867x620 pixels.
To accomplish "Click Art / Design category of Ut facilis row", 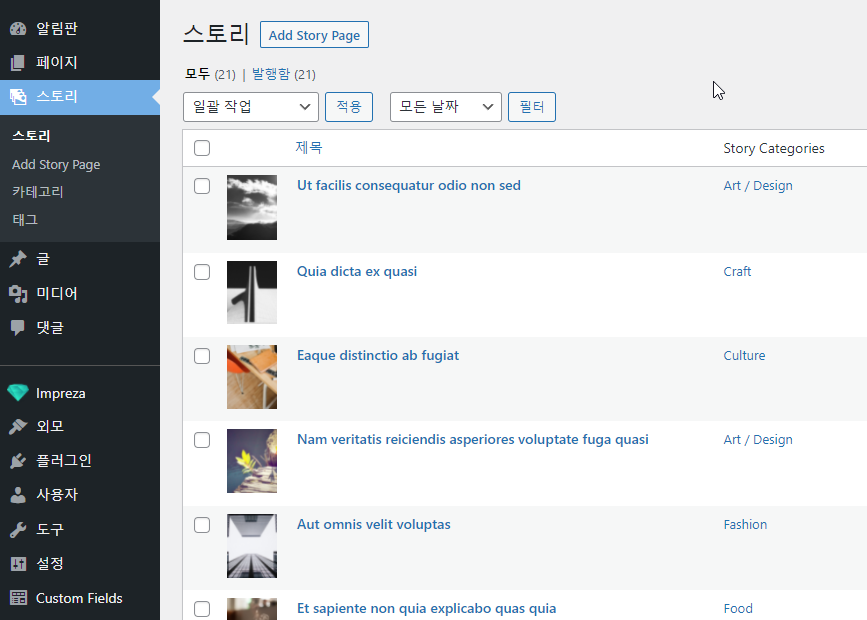I will point(758,186).
